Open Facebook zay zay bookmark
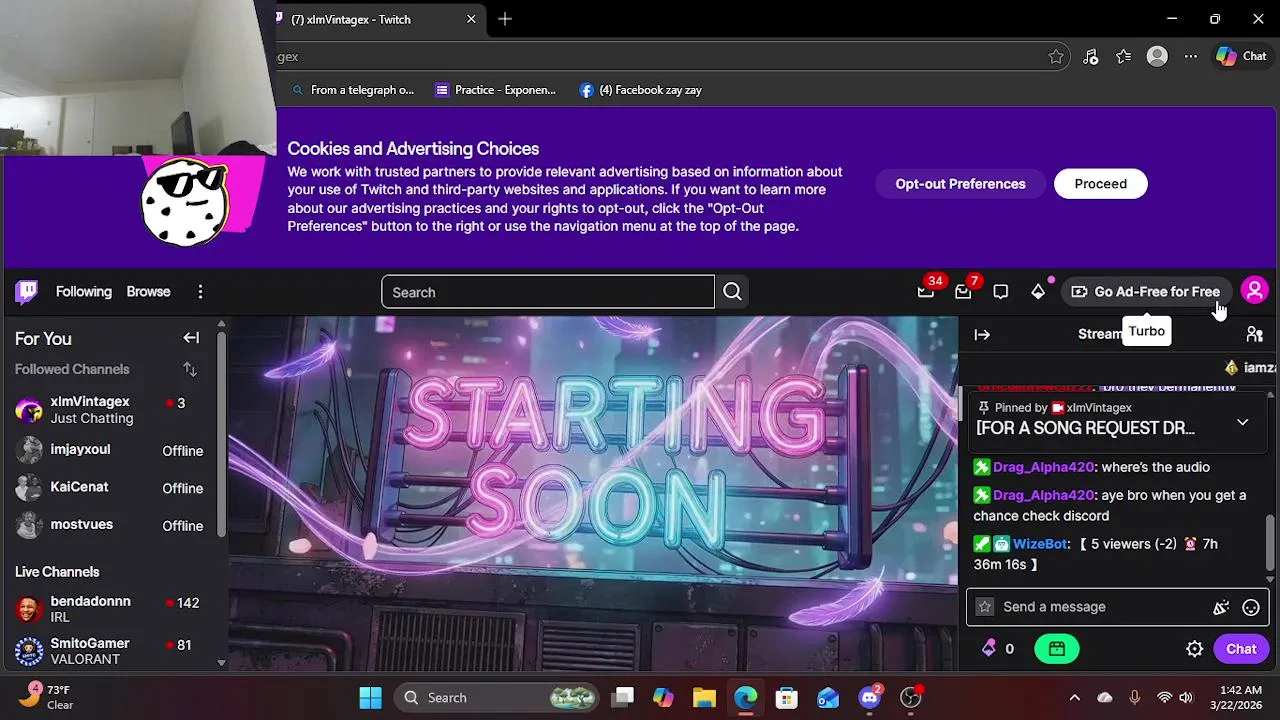1280x720 pixels. coord(640,90)
